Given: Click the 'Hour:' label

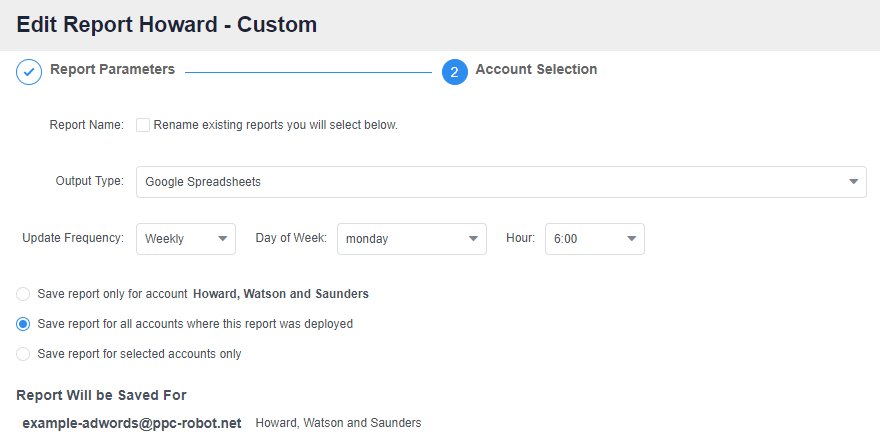Looking at the screenshot, I should [x=520, y=238].
